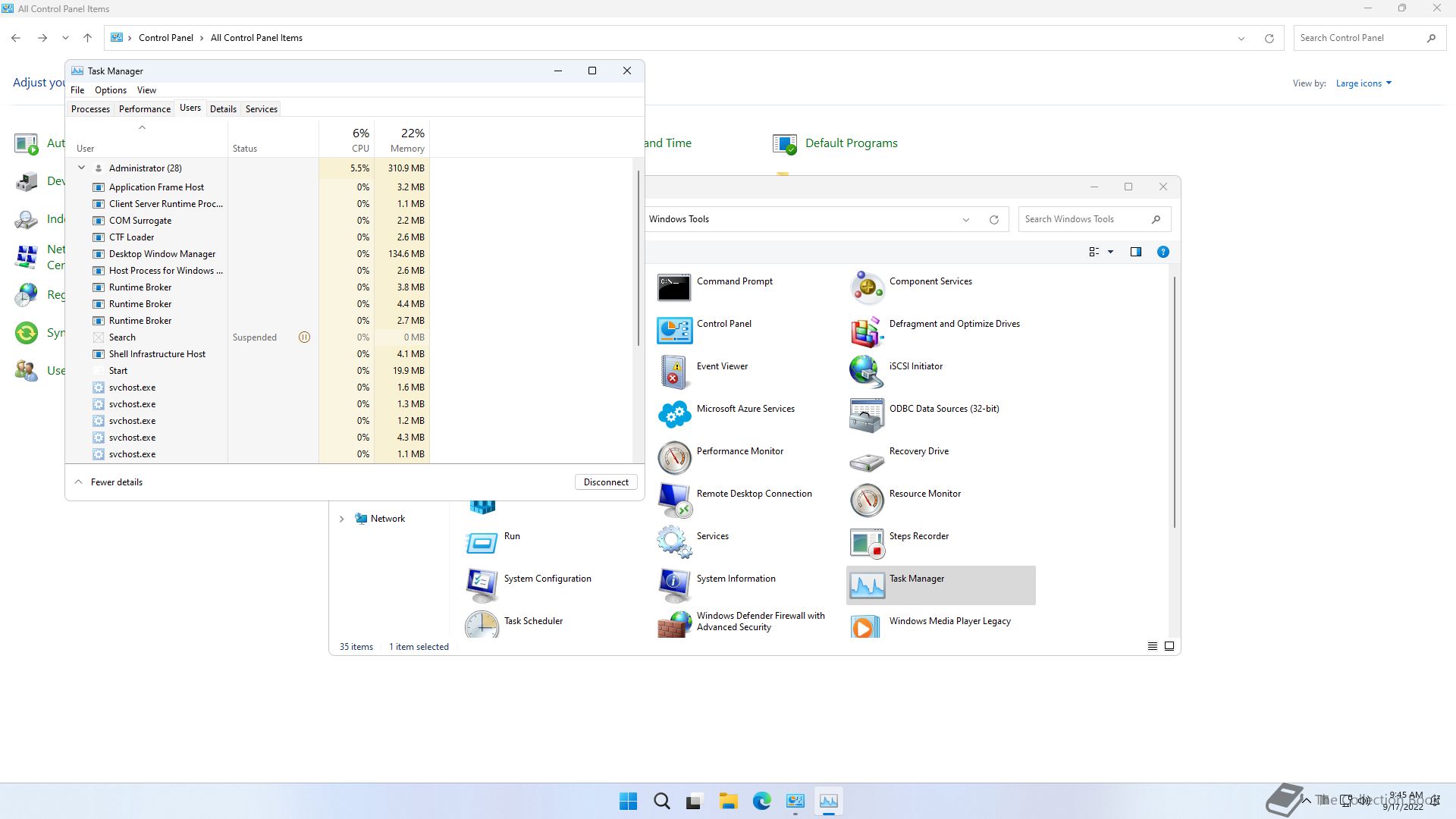The width and height of the screenshot is (1456, 819).
Task: Open Remote Desktop Connection icon
Action: point(674,500)
